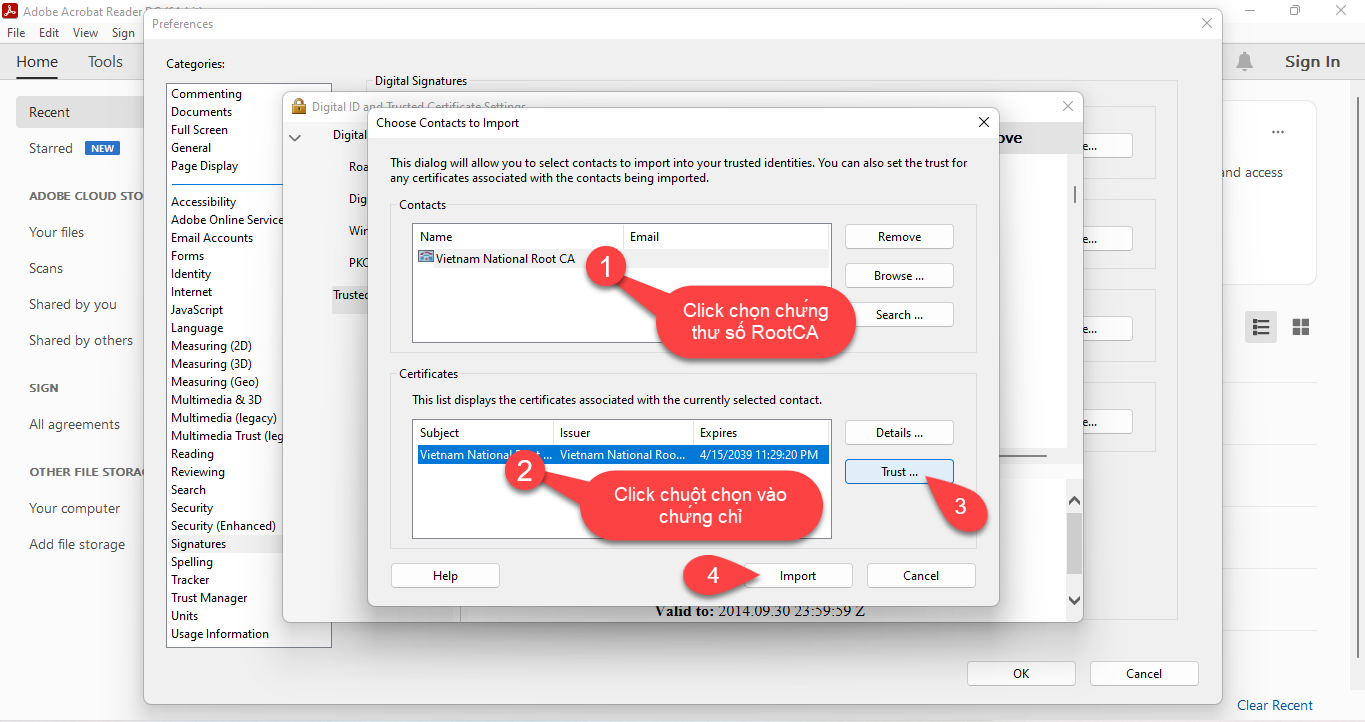Select Full Screen category

point(199,130)
